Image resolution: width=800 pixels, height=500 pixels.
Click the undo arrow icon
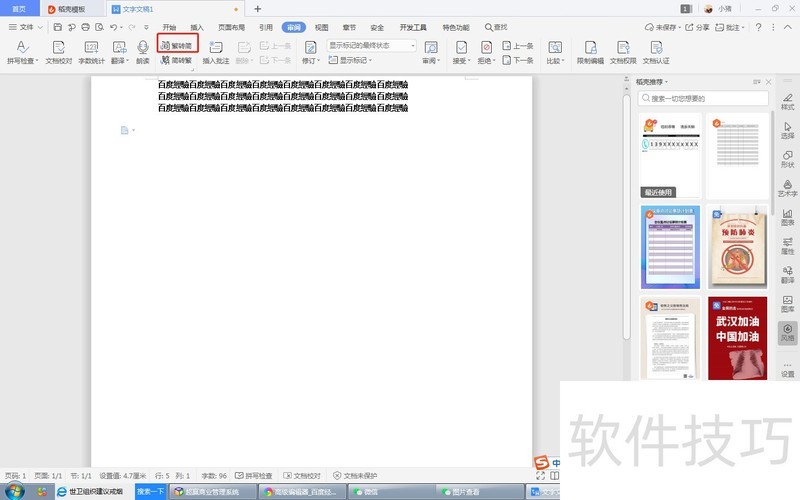tap(113, 27)
